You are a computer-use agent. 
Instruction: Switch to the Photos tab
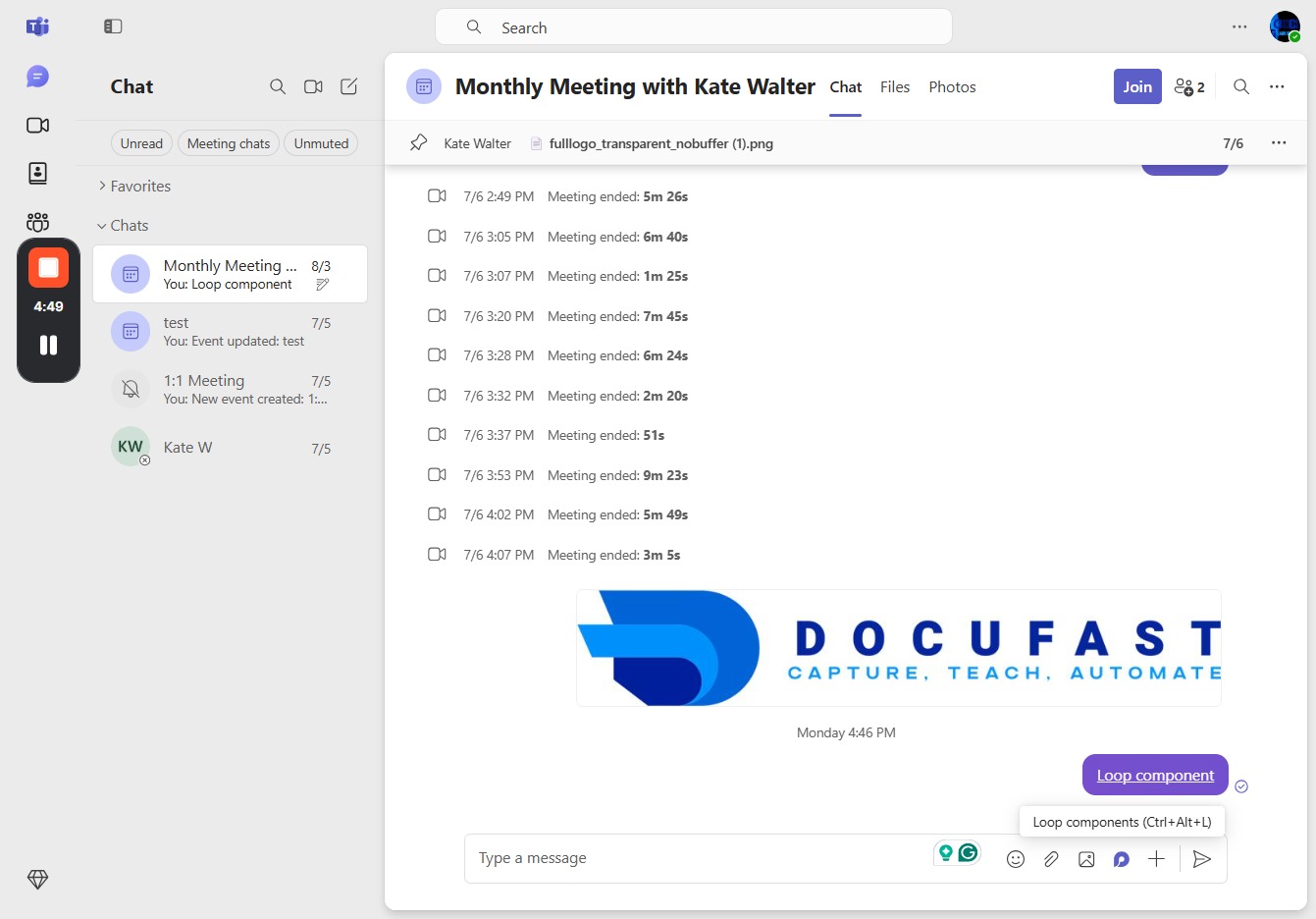[x=952, y=86]
